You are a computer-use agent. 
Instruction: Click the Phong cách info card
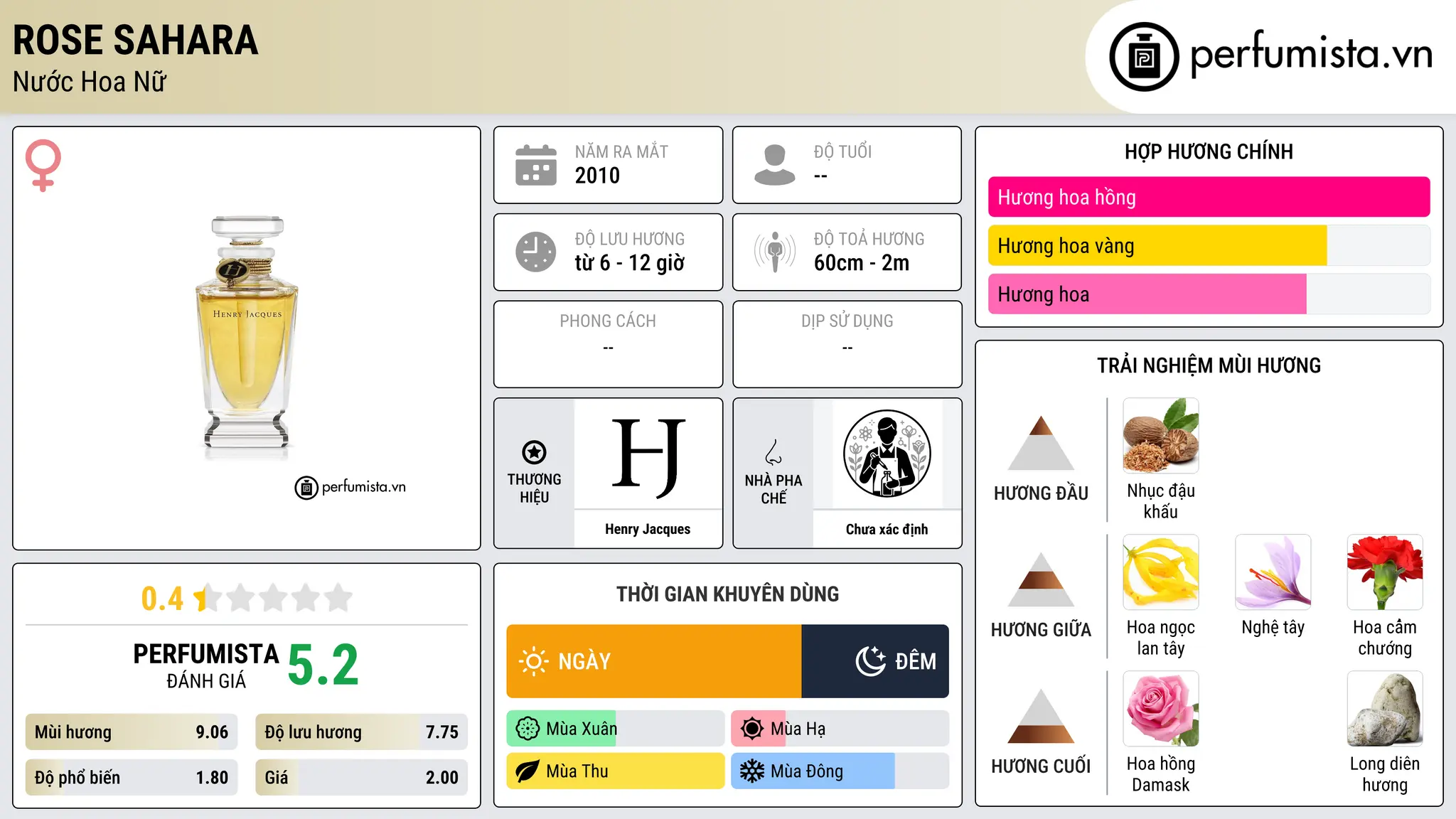[609, 344]
